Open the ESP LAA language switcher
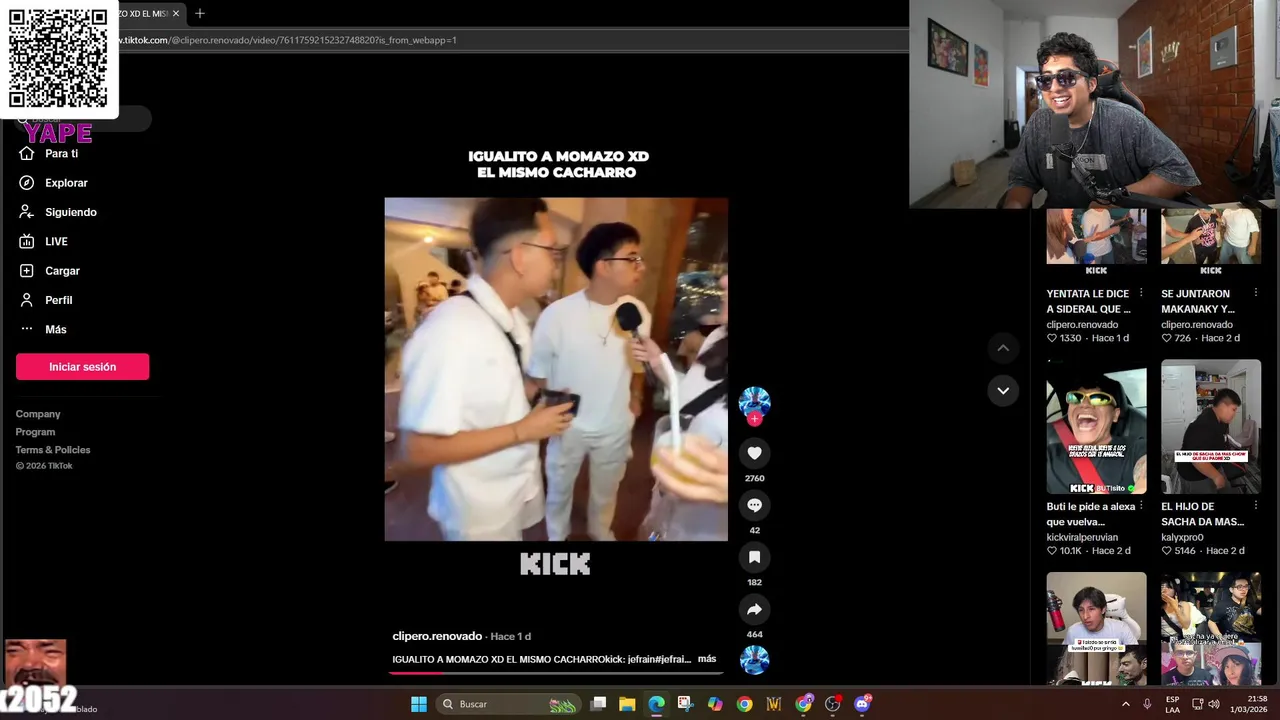The image size is (1280, 720). pos(1172,704)
